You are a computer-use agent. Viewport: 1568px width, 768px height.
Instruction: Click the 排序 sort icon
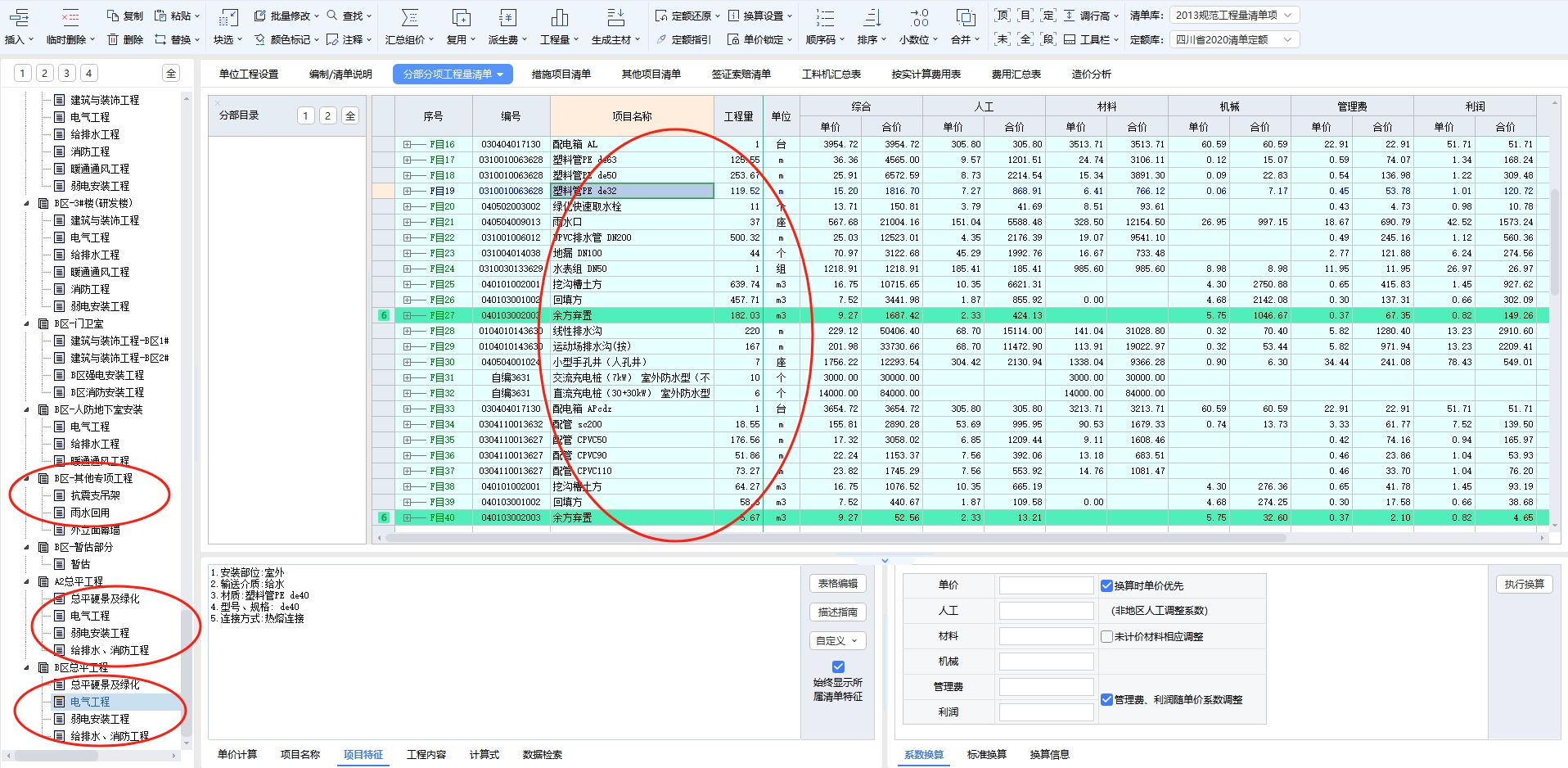point(872,17)
